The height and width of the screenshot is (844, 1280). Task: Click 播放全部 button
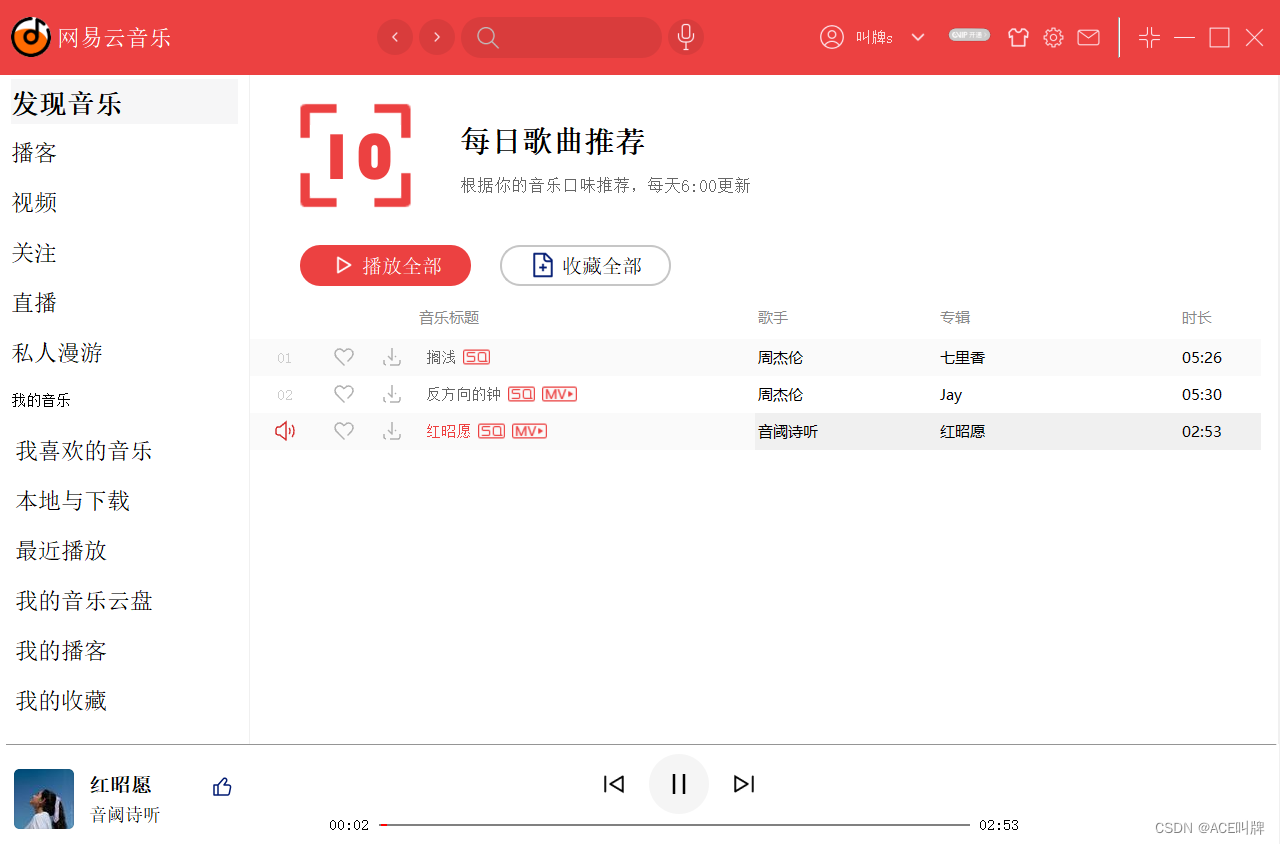coord(385,265)
